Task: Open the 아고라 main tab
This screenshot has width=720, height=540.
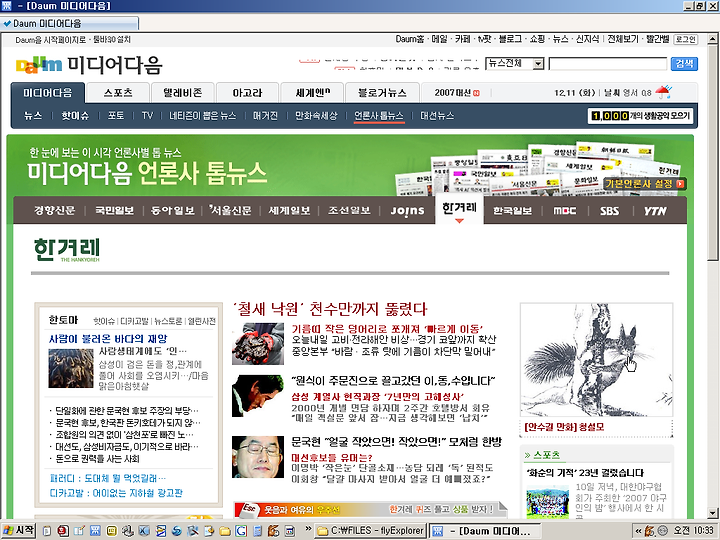Action: [247, 93]
